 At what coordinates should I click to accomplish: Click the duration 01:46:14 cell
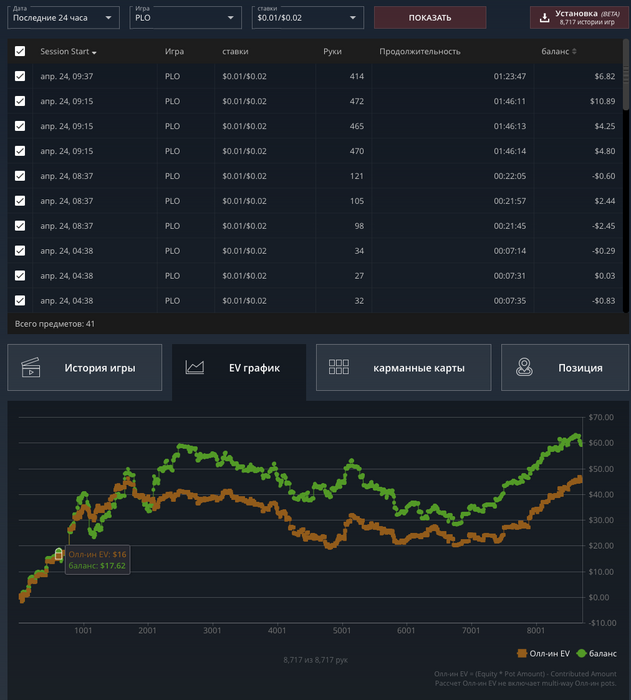coord(510,151)
